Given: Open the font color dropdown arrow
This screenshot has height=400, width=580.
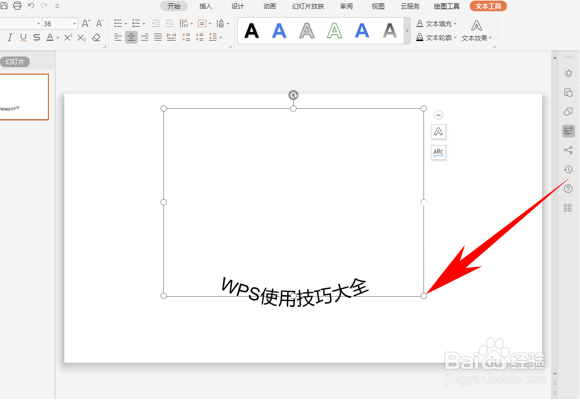Looking at the screenshot, I should coord(58,38).
